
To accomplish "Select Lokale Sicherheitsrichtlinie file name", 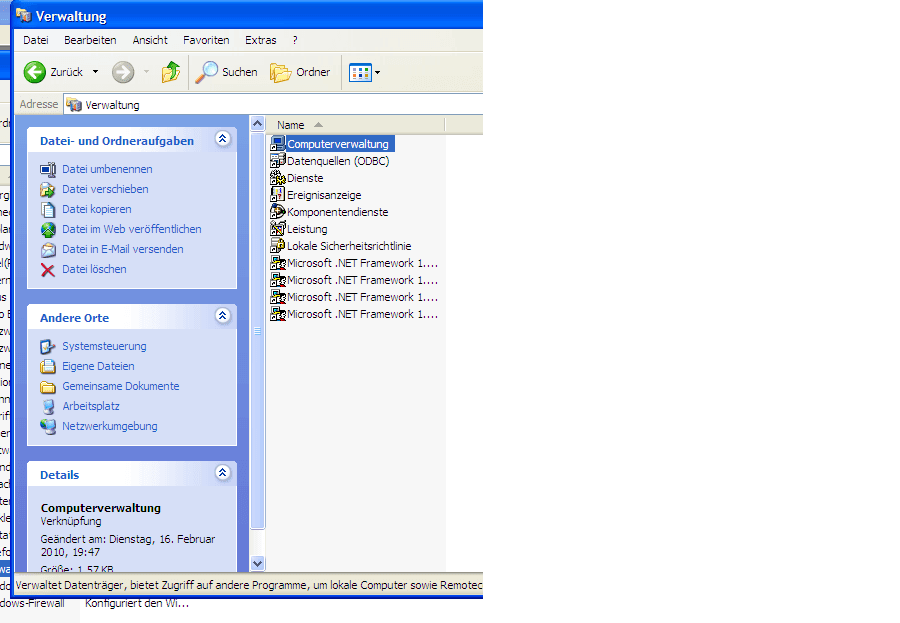I will coord(349,246).
